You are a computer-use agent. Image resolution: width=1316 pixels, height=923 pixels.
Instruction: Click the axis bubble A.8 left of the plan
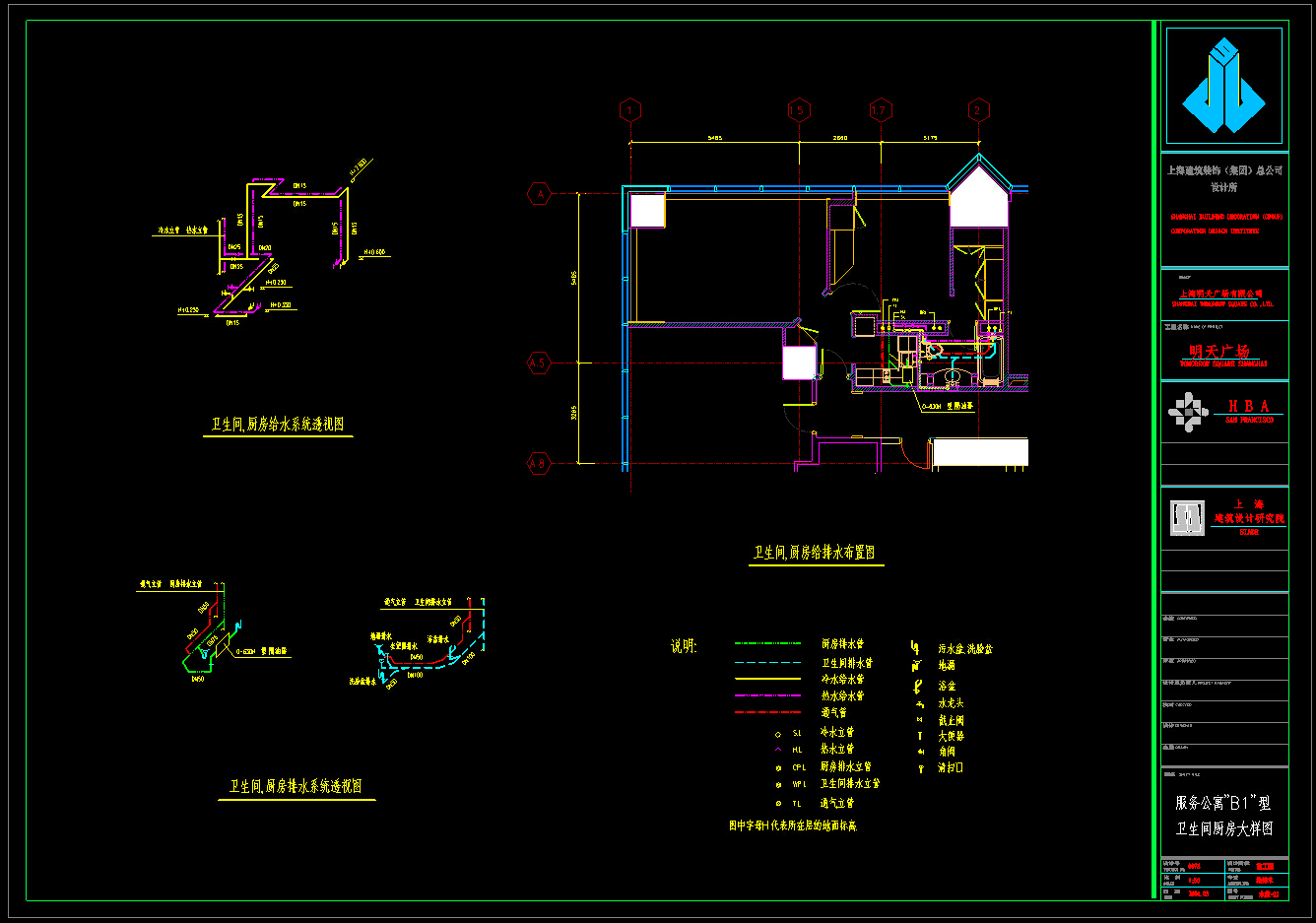538,462
